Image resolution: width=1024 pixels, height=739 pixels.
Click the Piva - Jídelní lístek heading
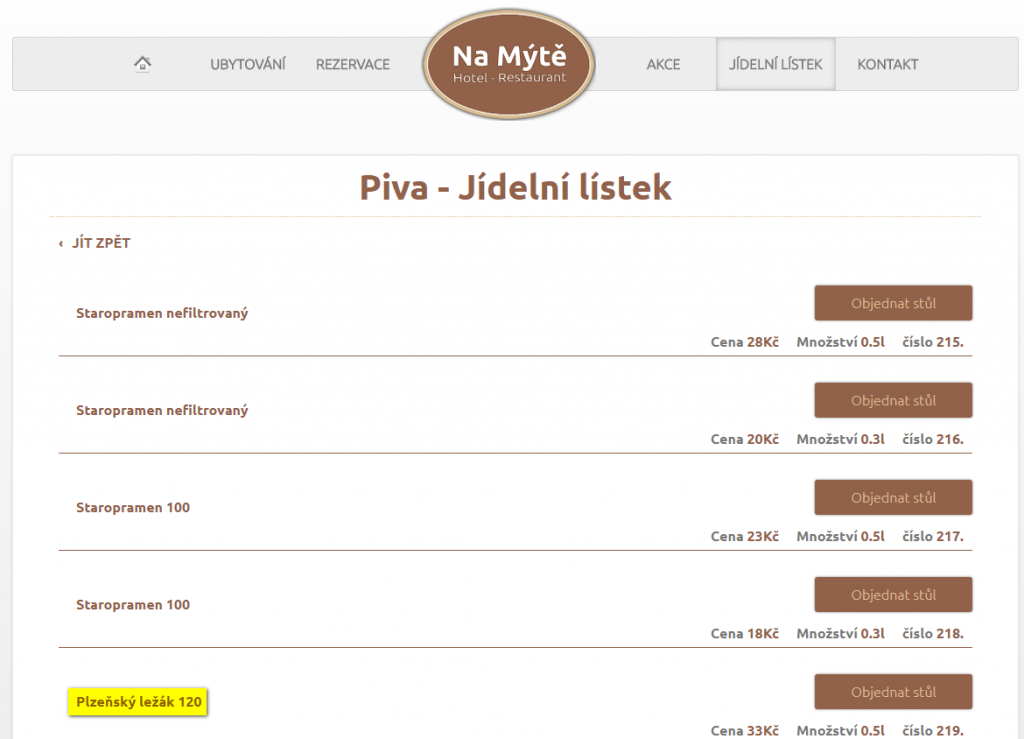pos(515,188)
